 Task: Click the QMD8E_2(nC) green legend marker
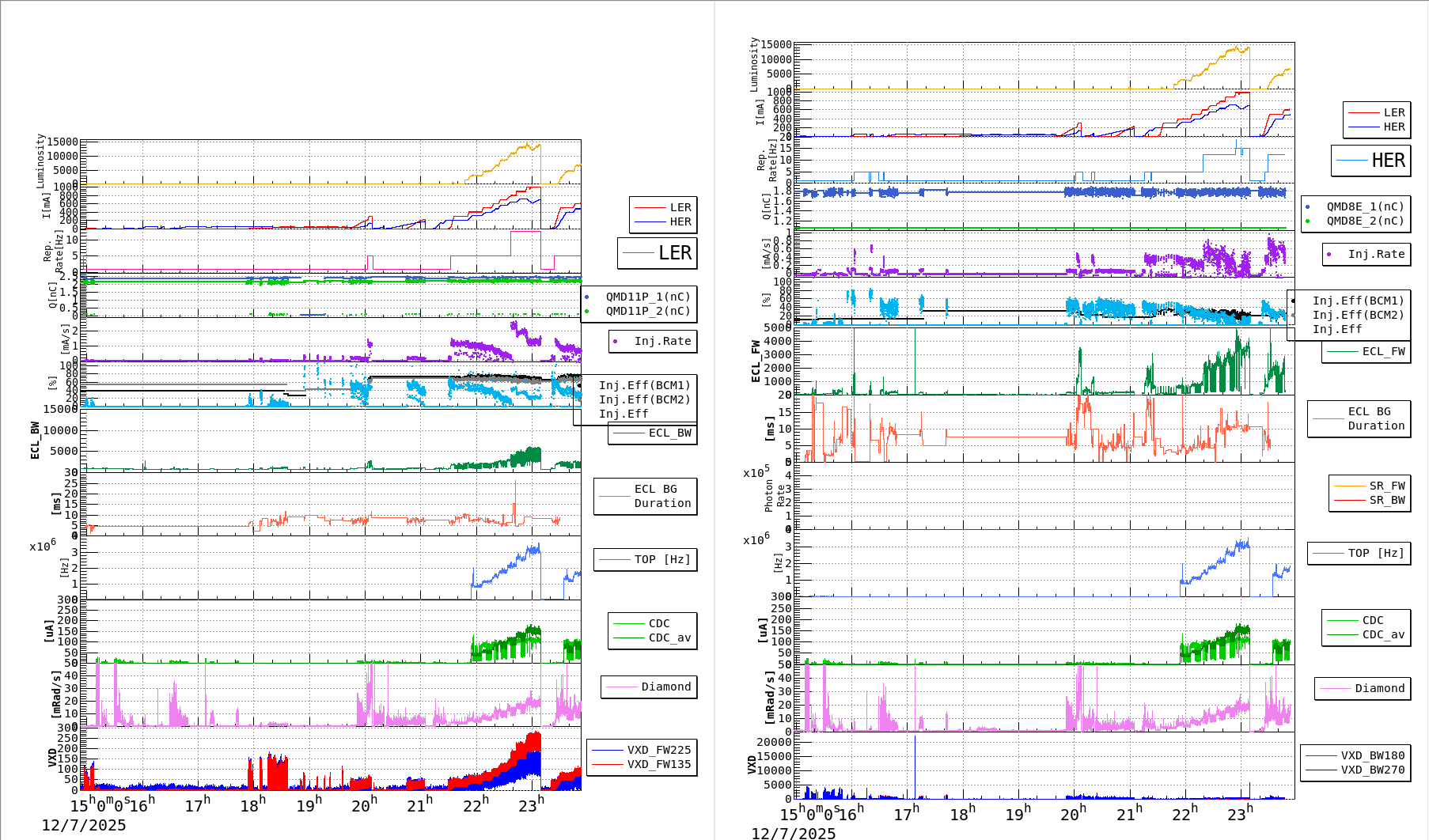(1308, 221)
